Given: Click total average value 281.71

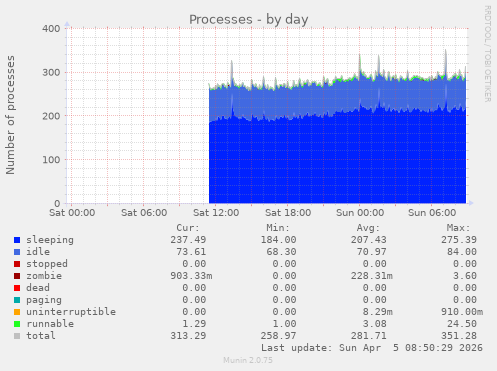Looking at the screenshot, I should pyautogui.click(x=368, y=336).
